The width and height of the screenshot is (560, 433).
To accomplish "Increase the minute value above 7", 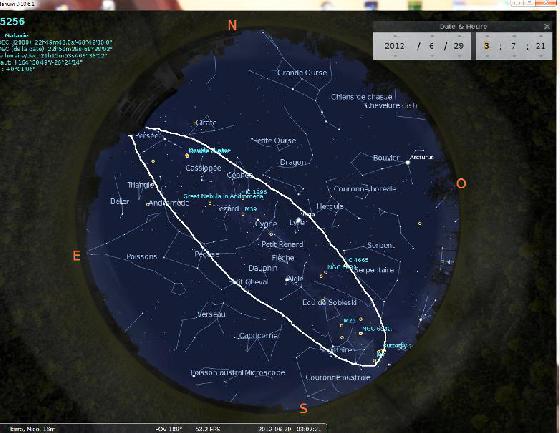I will coord(514,36).
